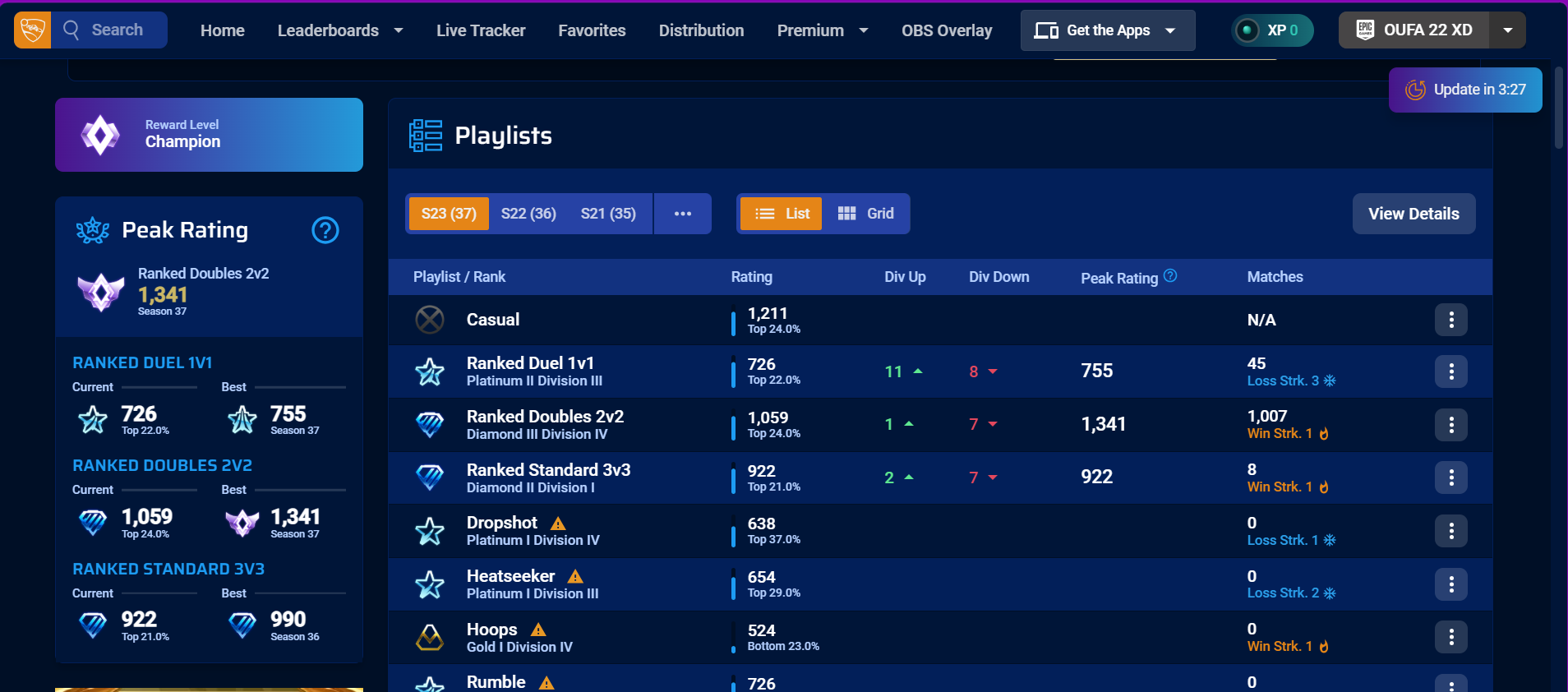Screen dimensions: 1568x692
Task: Click the Playlists header list icon
Action: 426,136
